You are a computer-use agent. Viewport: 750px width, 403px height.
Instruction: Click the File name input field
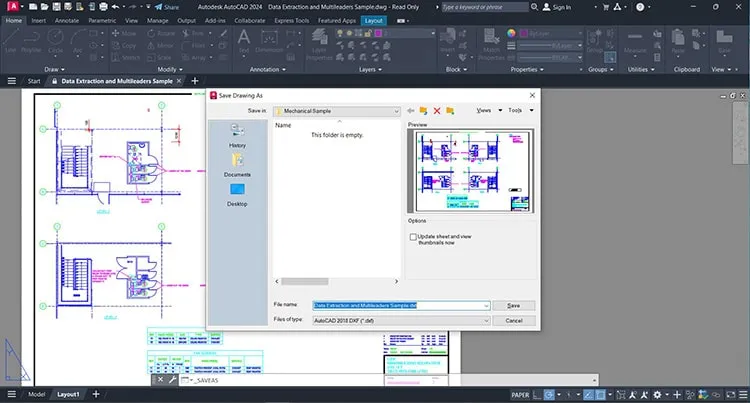tap(401, 305)
